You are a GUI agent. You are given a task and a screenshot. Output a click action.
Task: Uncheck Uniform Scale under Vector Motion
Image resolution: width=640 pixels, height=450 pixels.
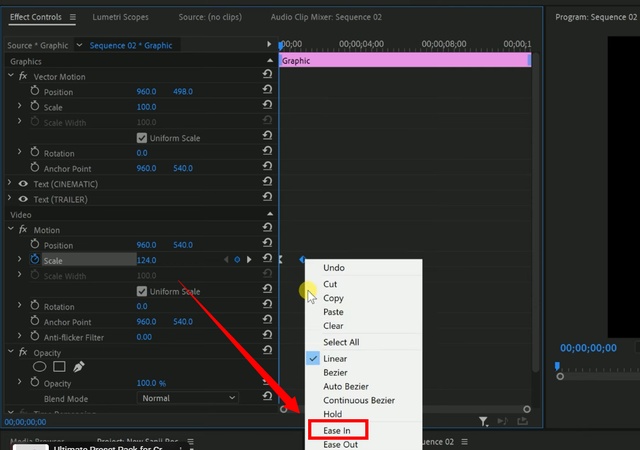point(141,138)
